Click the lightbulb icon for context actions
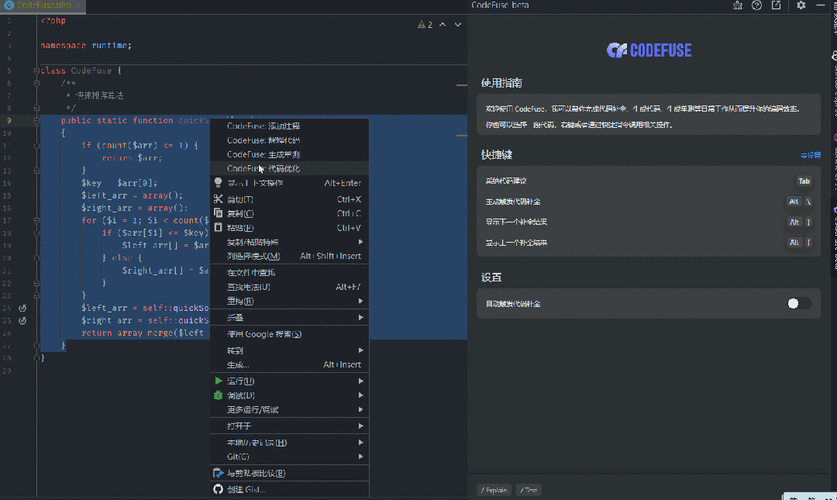This screenshot has width=837, height=500. 218,182
